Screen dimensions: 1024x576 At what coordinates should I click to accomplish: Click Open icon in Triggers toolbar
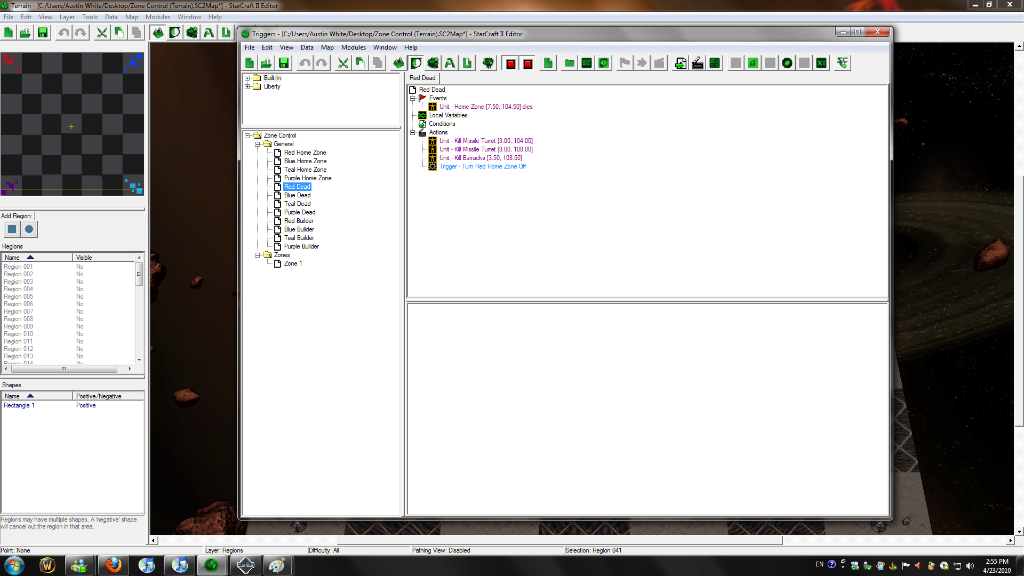tap(266, 63)
